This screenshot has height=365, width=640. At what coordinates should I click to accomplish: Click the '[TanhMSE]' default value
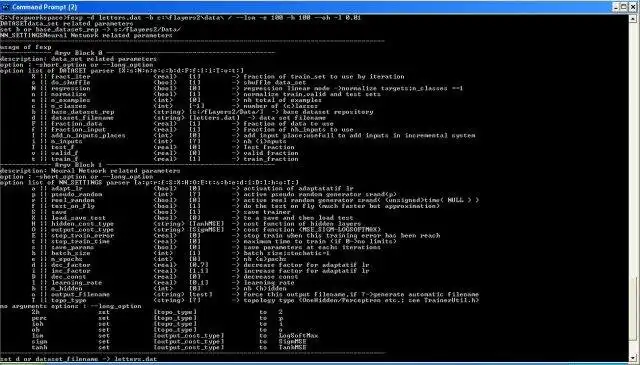(x=207, y=224)
